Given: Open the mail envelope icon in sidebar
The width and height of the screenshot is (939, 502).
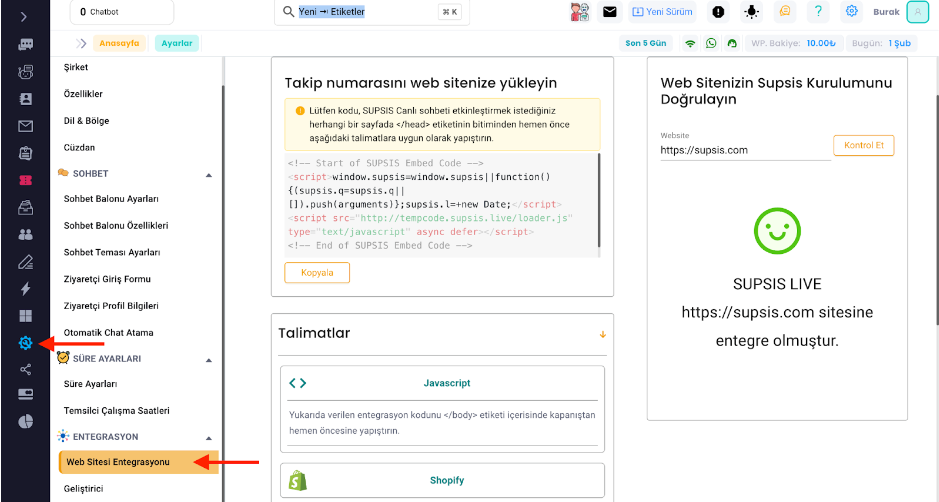Looking at the screenshot, I should point(26,126).
